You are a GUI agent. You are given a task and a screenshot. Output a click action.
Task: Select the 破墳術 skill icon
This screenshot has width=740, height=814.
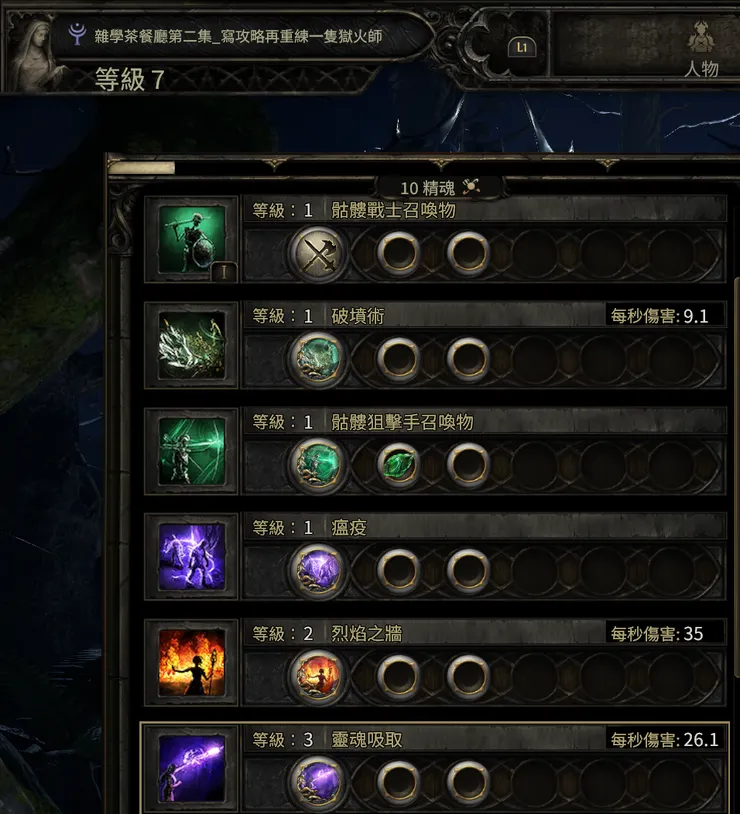(x=192, y=345)
